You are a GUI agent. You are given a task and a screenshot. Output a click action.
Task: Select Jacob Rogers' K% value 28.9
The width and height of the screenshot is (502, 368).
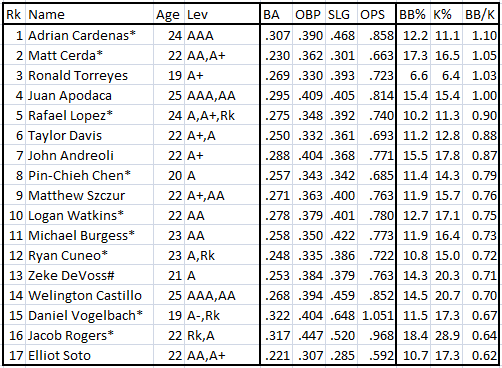[x=447, y=335]
